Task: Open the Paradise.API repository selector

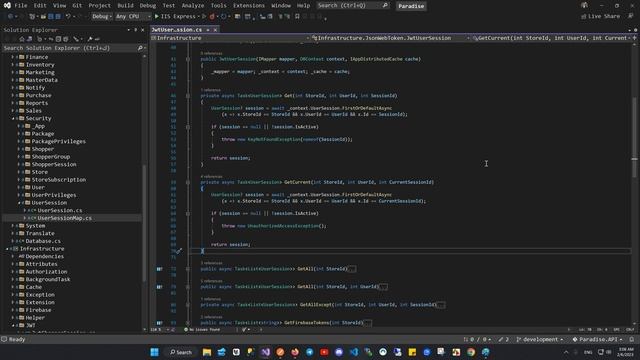Action: pyautogui.click(x=598, y=339)
